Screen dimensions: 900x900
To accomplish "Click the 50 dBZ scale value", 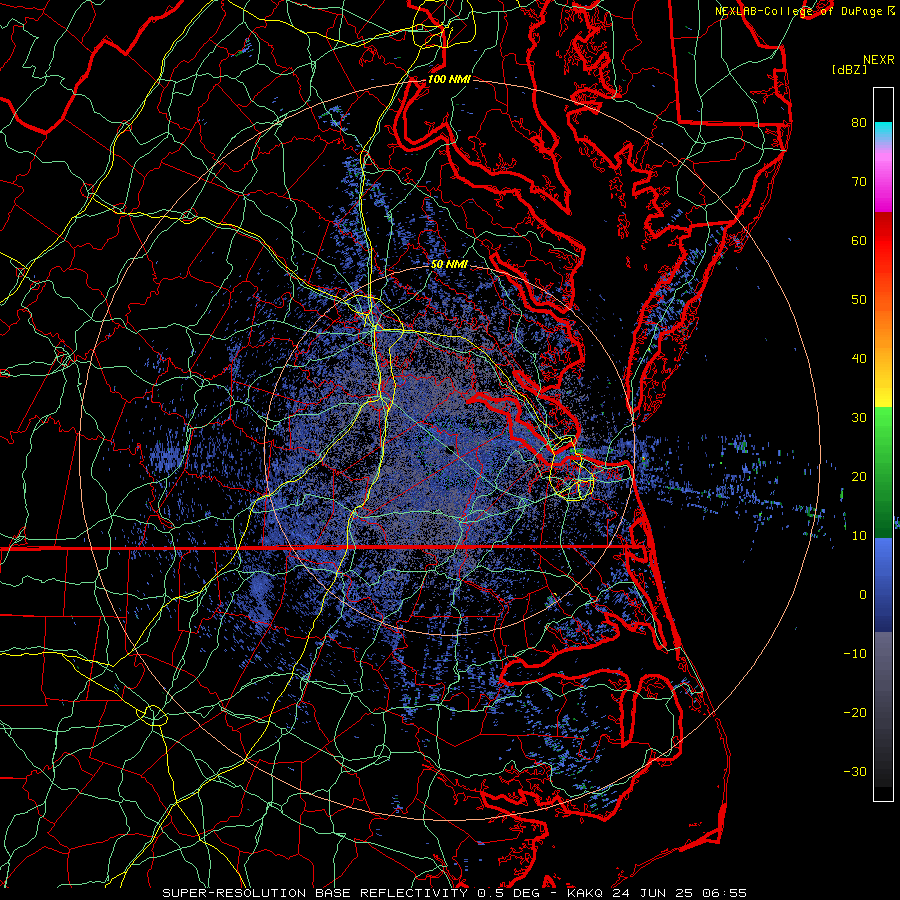I will 859,300.
